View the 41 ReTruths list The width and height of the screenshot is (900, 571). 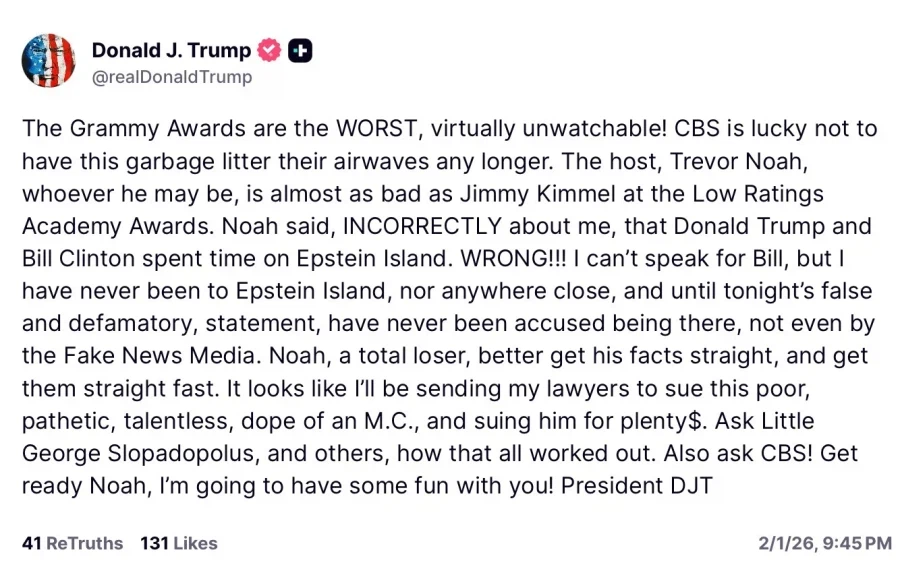pos(72,543)
